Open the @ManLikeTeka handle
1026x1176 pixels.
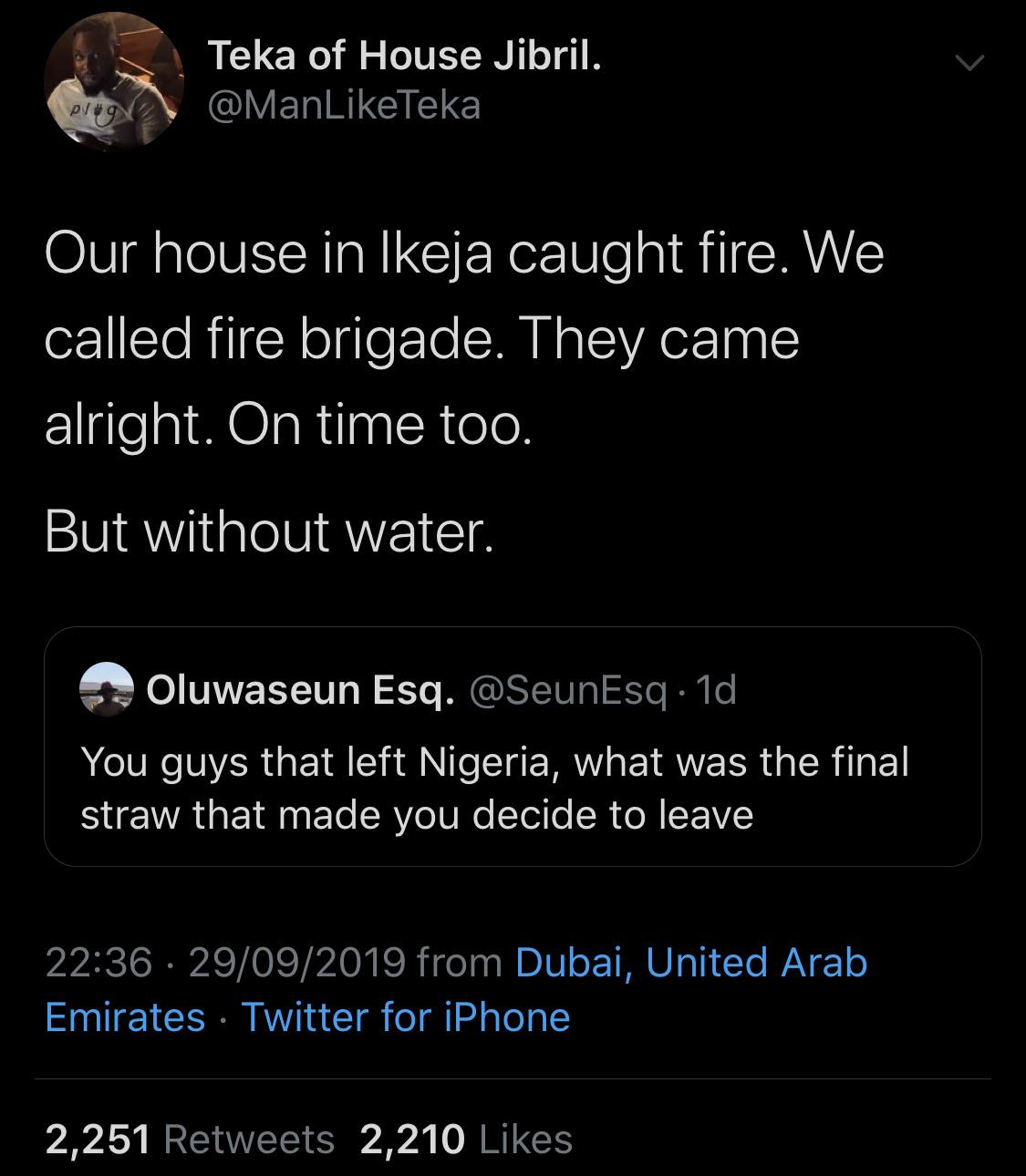[344, 106]
